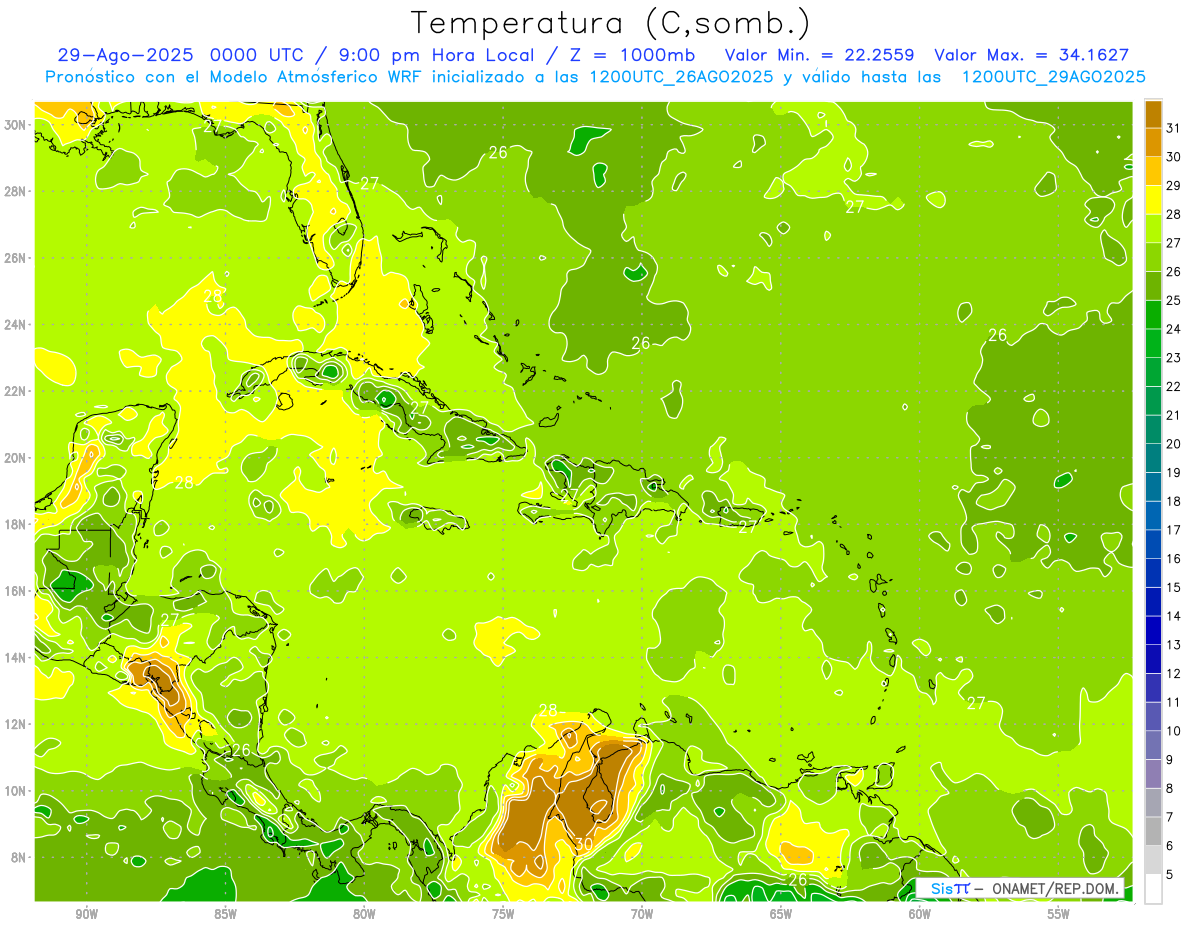The height and width of the screenshot is (927, 1200).
Task: Click legend swatch between 30 and 31
Action: point(1153,142)
